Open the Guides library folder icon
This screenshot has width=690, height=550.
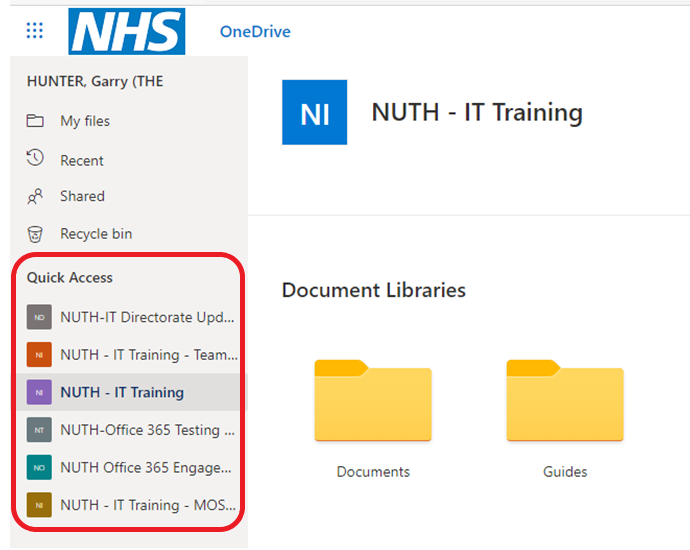coord(565,400)
